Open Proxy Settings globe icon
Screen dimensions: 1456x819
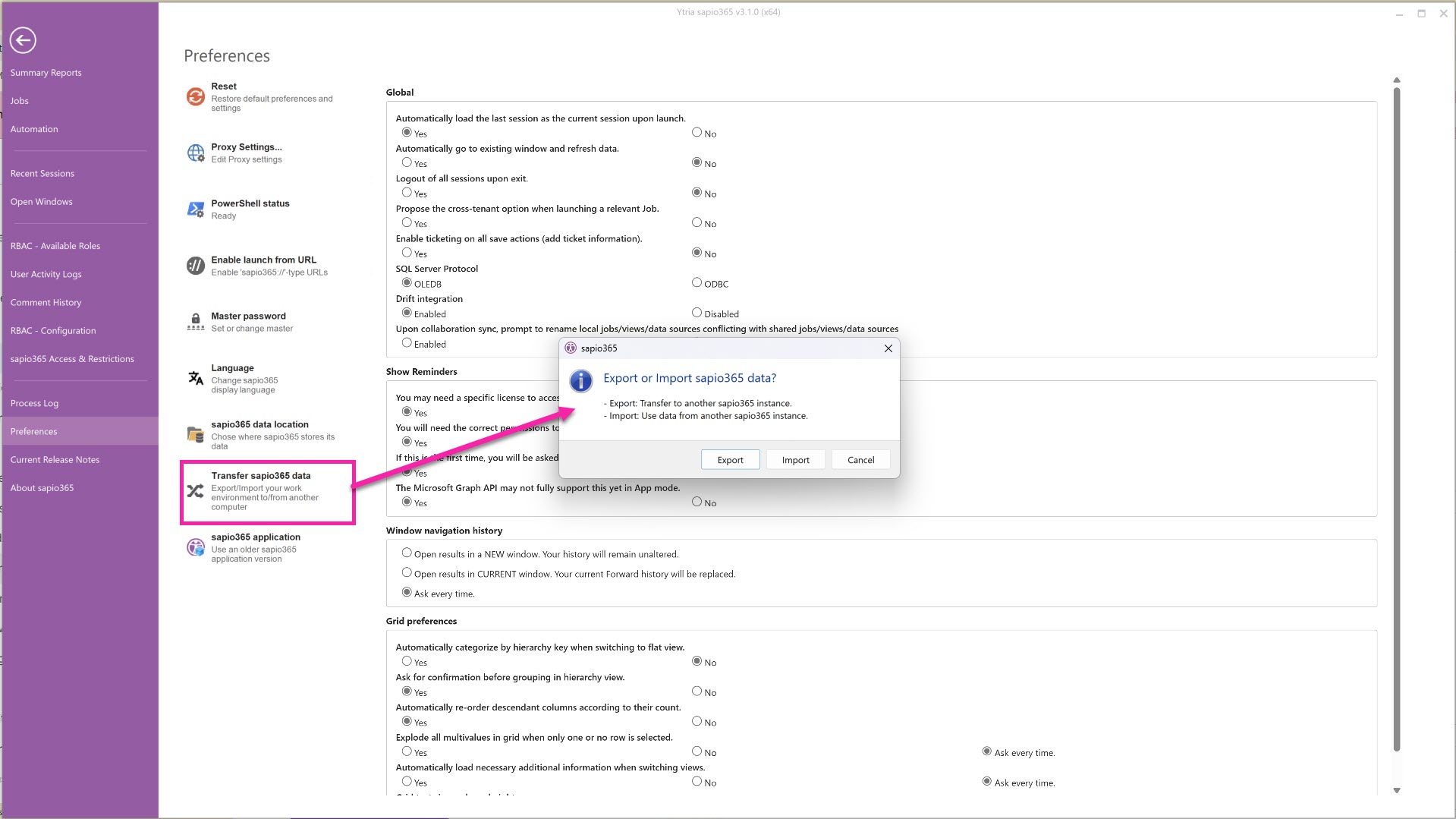point(195,153)
